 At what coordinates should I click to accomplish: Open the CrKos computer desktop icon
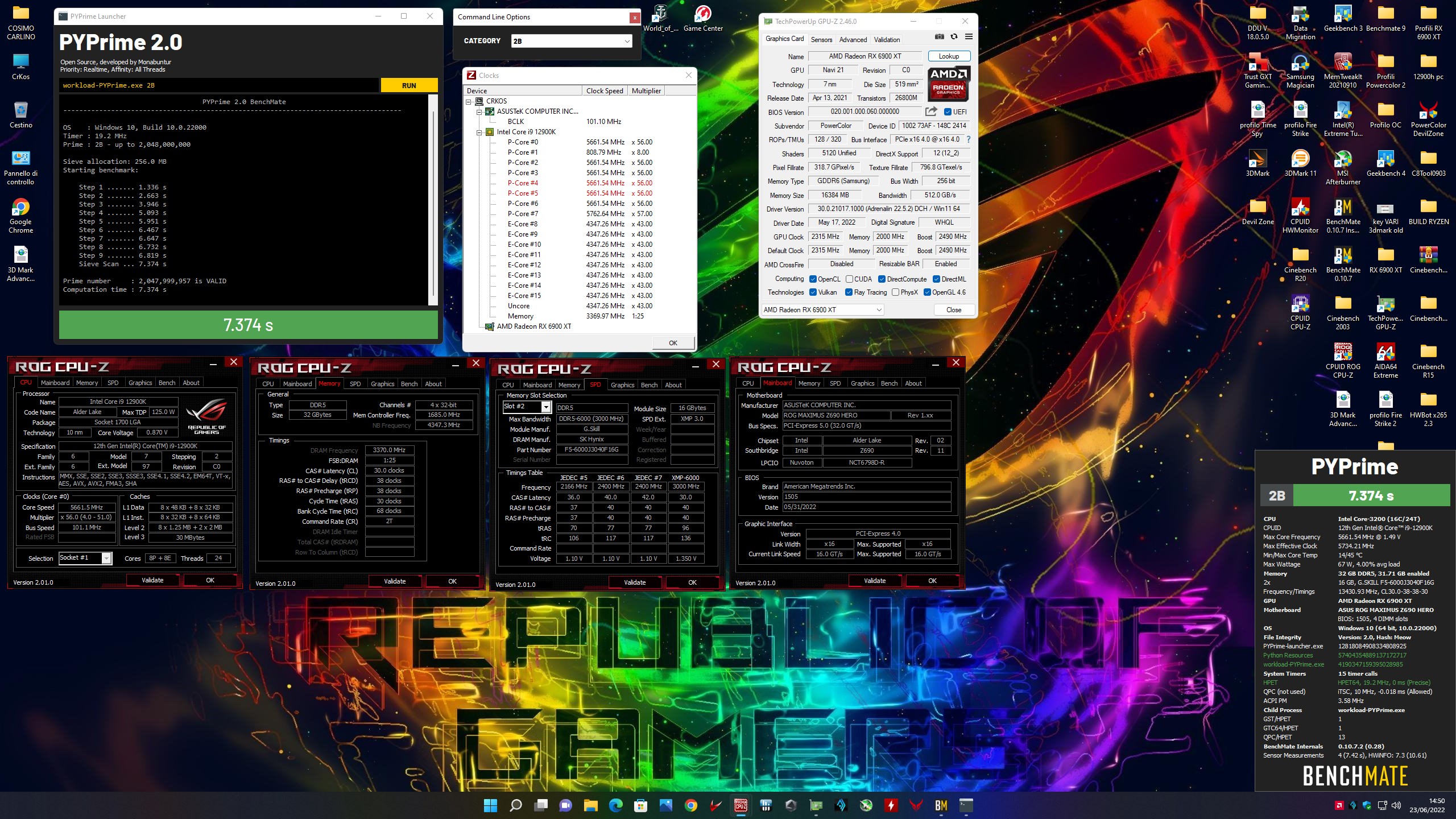coord(20,66)
